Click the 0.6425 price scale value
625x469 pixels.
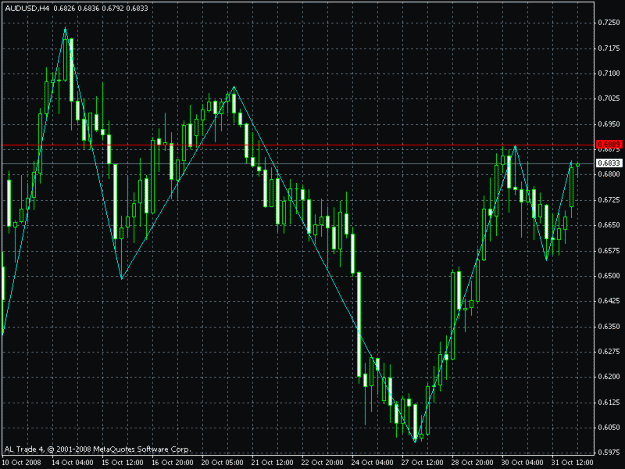pos(609,301)
